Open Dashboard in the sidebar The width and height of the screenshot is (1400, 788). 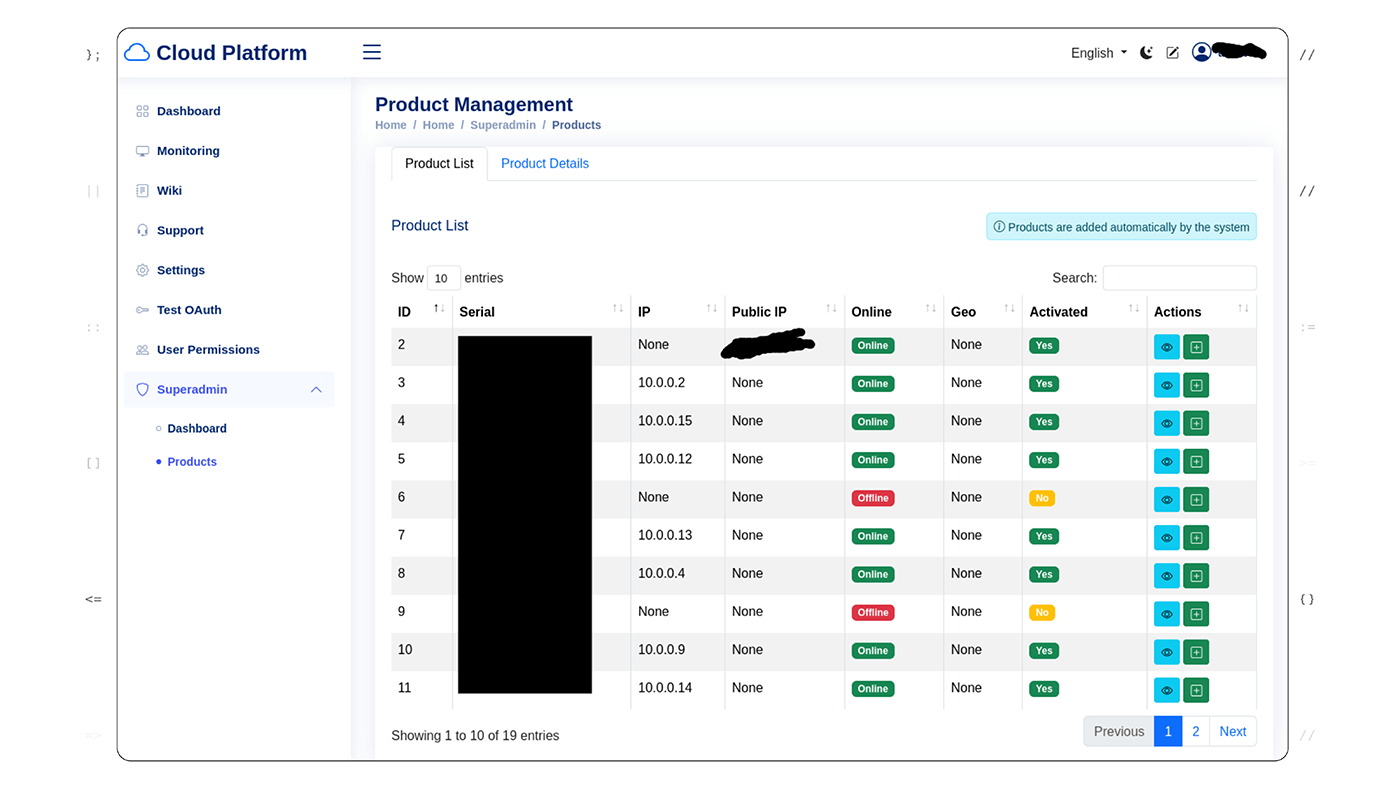pos(189,111)
